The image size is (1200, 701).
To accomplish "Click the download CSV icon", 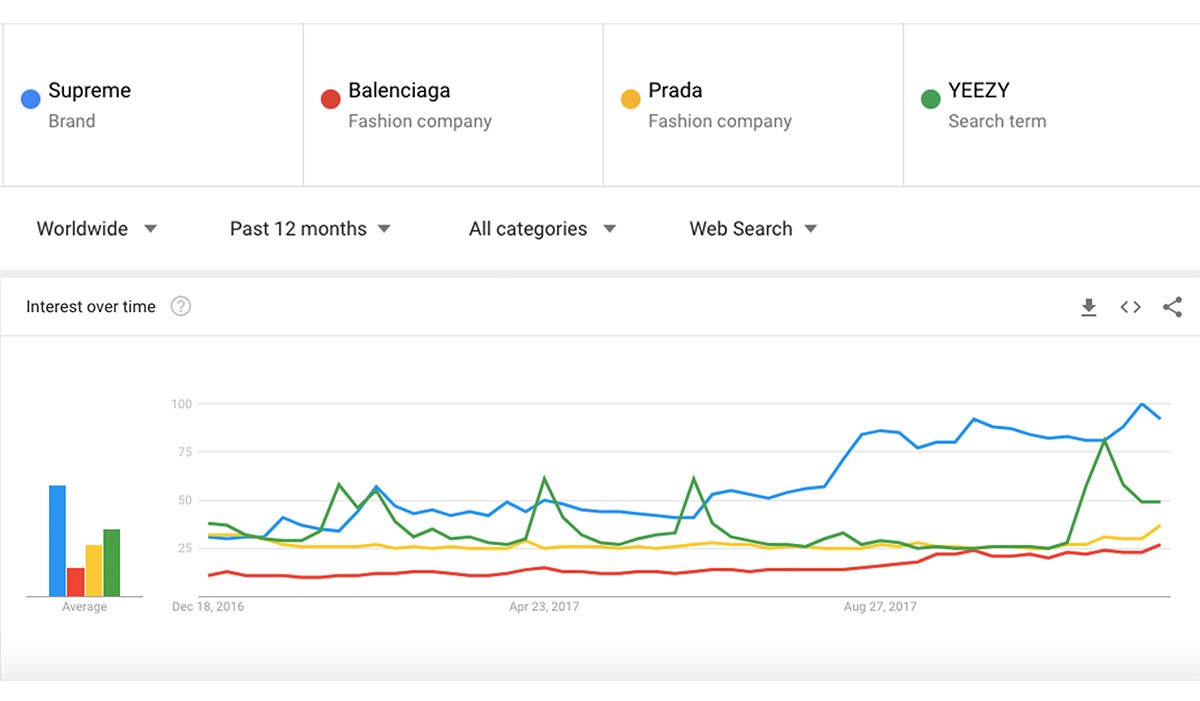I will click(1089, 308).
